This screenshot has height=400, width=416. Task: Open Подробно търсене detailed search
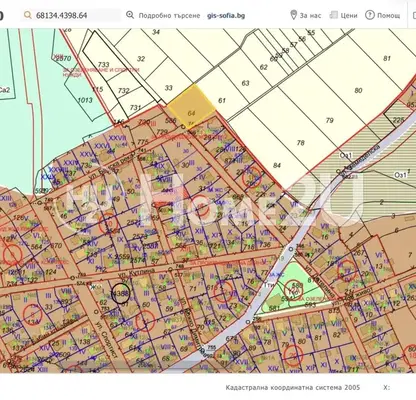click(x=169, y=16)
